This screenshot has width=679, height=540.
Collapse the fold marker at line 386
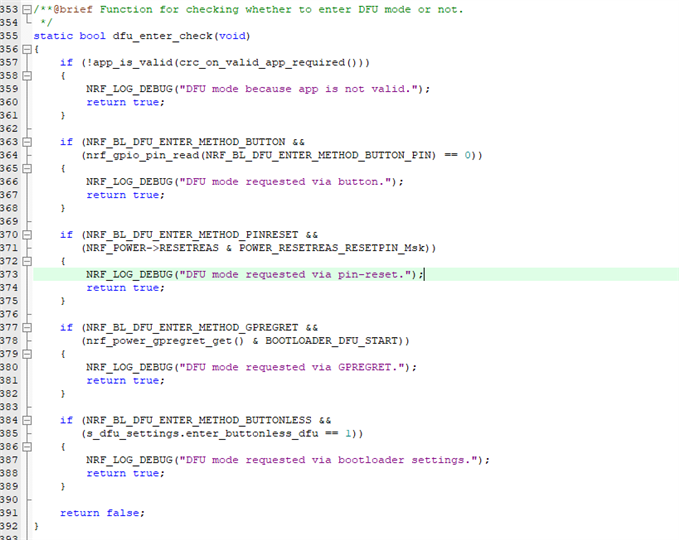click(x=27, y=446)
